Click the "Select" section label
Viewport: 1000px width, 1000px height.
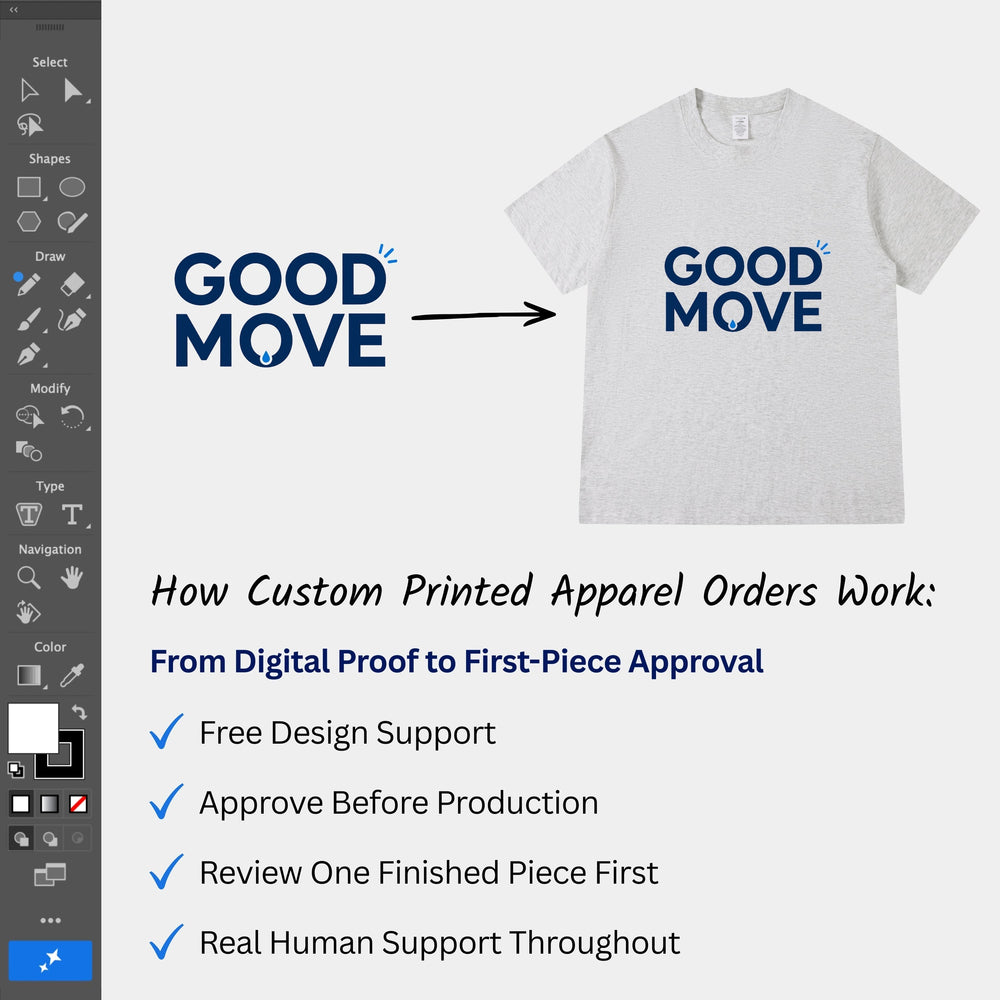[50, 62]
